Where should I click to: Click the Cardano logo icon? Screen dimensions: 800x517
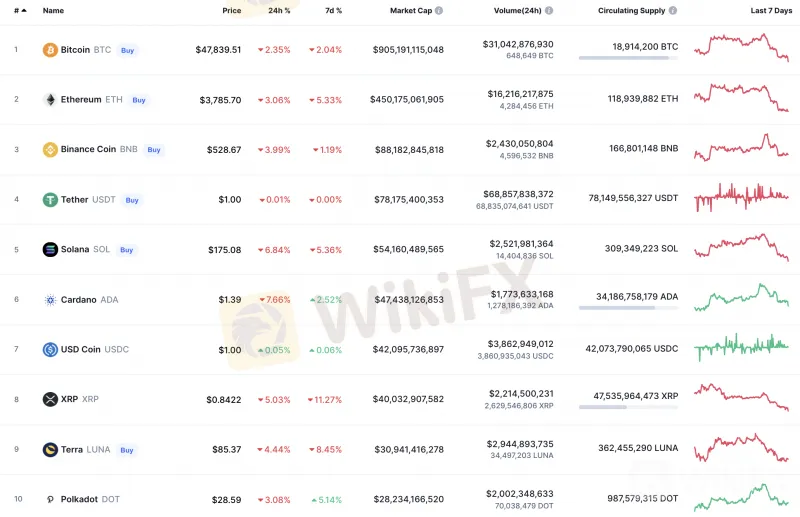50,300
